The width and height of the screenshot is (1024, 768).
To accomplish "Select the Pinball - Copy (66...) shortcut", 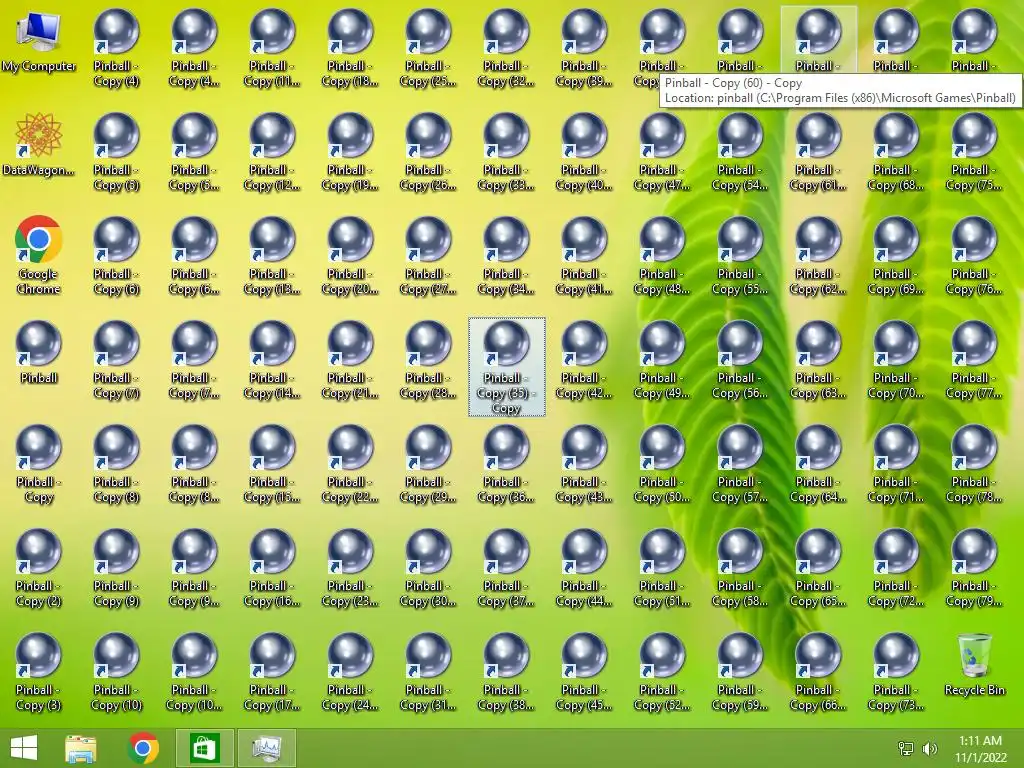I will pos(818,672).
